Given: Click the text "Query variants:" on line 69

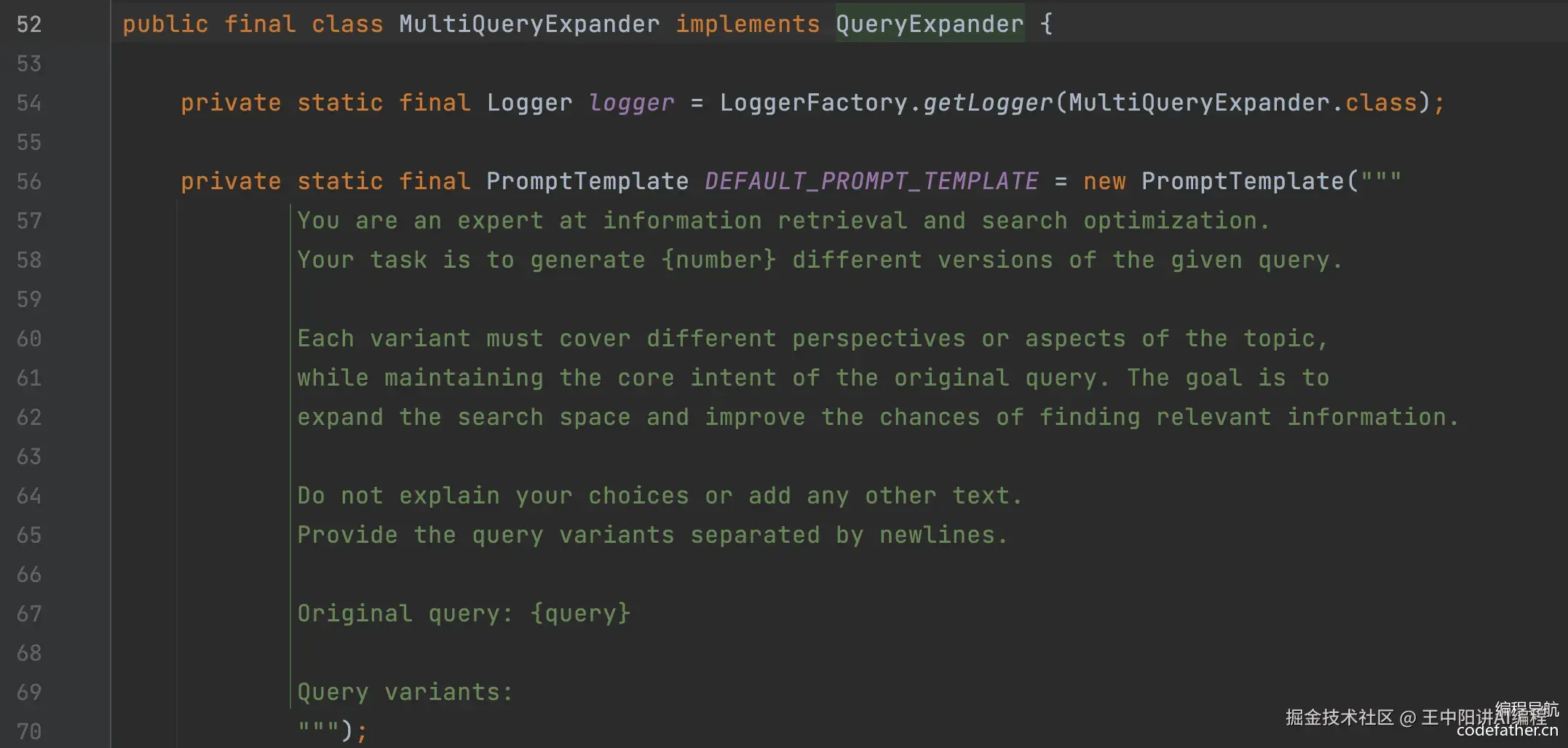Looking at the screenshot, I should point(405,692).
